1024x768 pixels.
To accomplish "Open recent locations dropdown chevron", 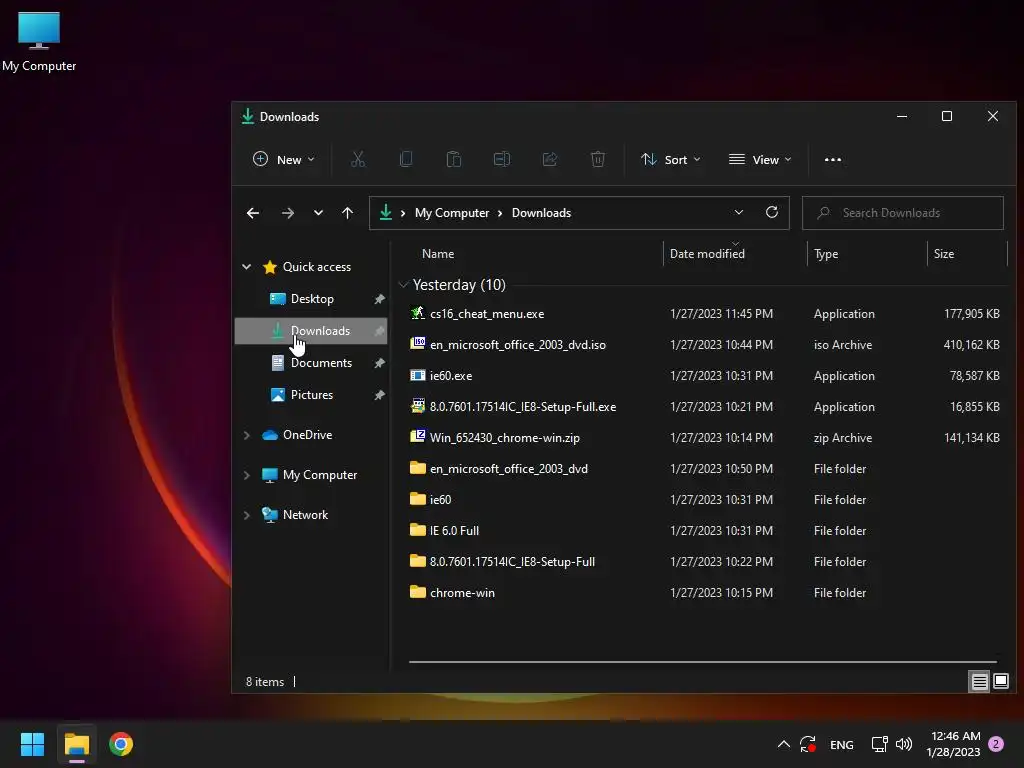I will 318,213.
